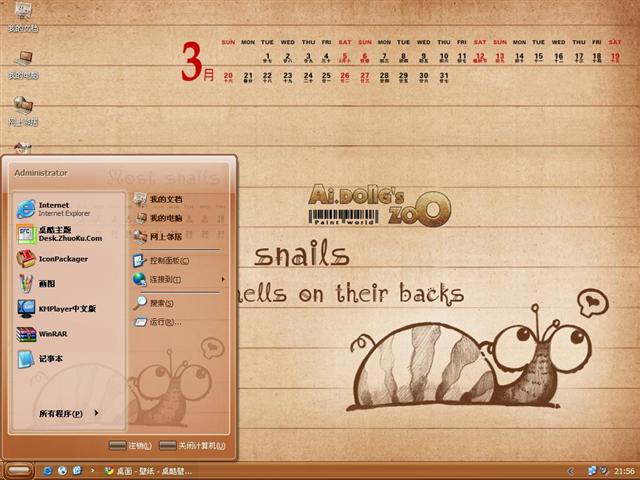Image resolution: width=640 pixels, height=480 pixels.
Task: Expand 所有程序(P) all programs
Action: coord(69,413)
